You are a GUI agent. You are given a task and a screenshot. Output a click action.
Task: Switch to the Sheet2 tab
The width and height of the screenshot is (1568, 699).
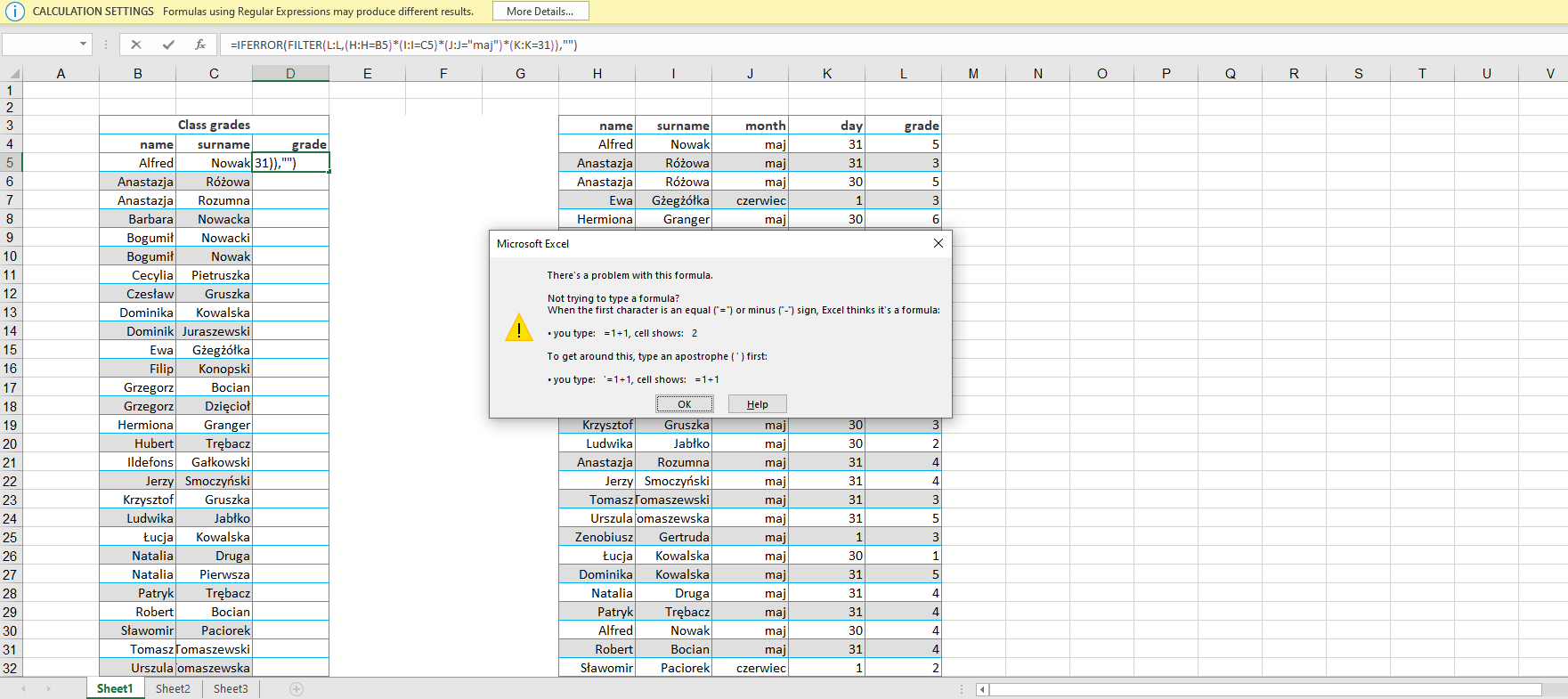point(173,688)
